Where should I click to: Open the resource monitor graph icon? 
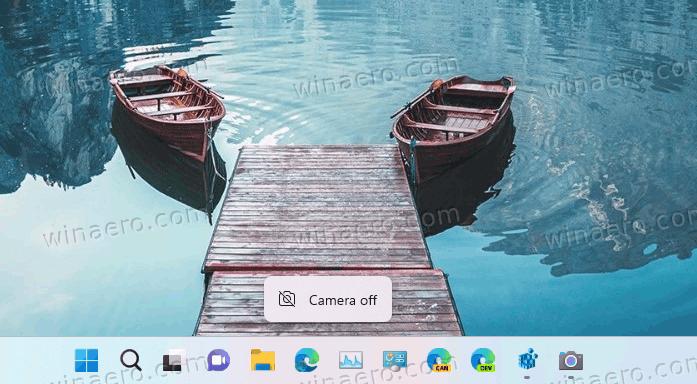[x=351, y=360]
